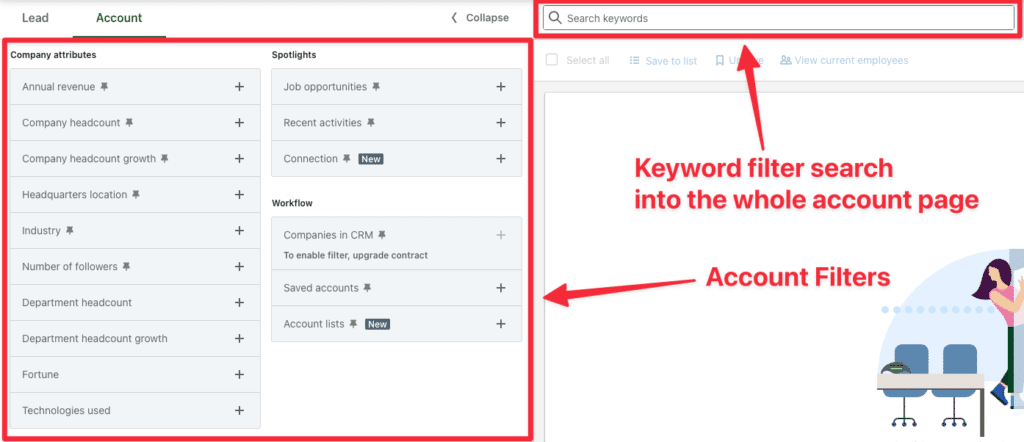
Task: Select the Account tab
Action: (x=119, y=18)
